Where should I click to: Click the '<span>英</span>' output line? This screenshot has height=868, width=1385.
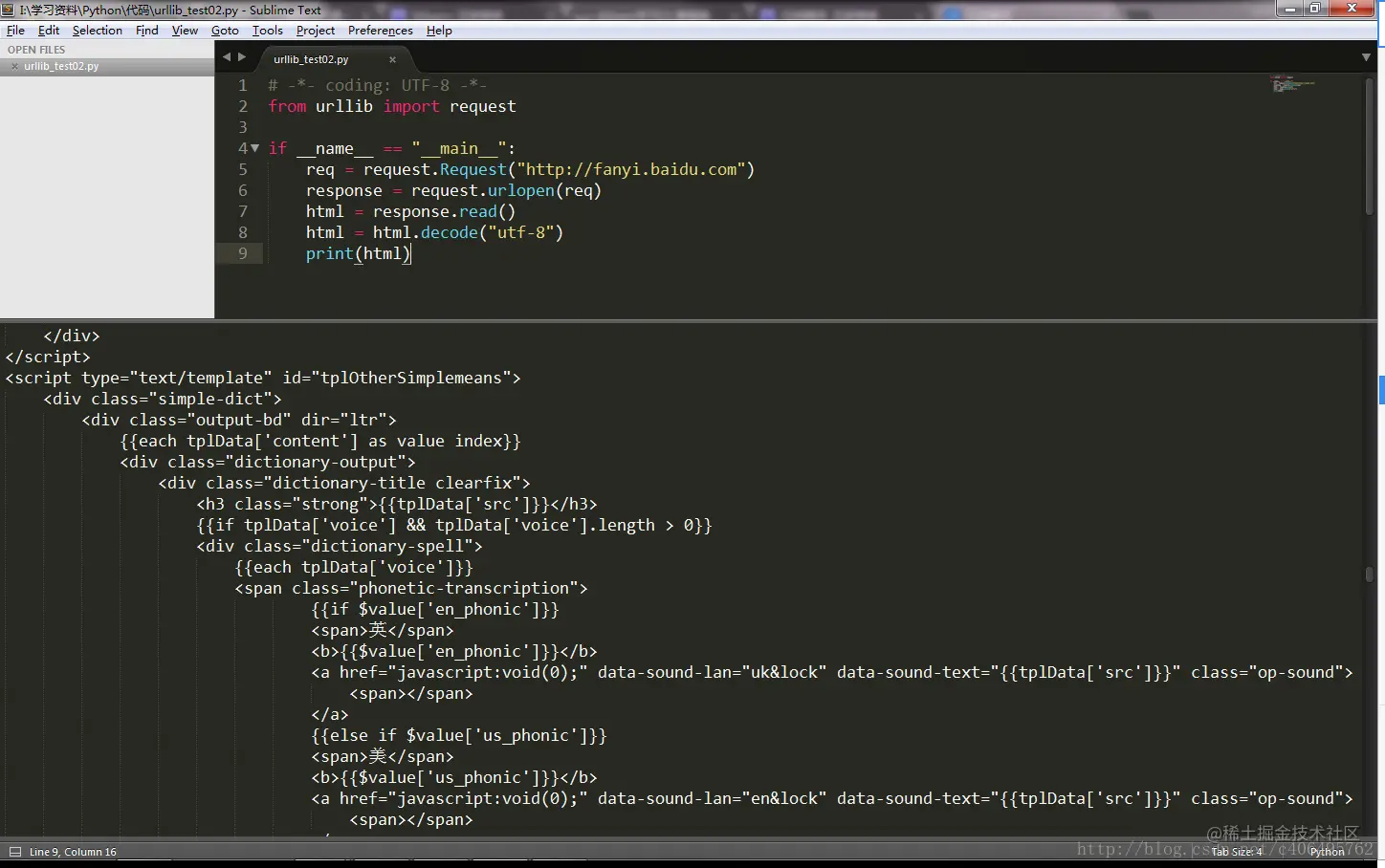tap(383, 630)
